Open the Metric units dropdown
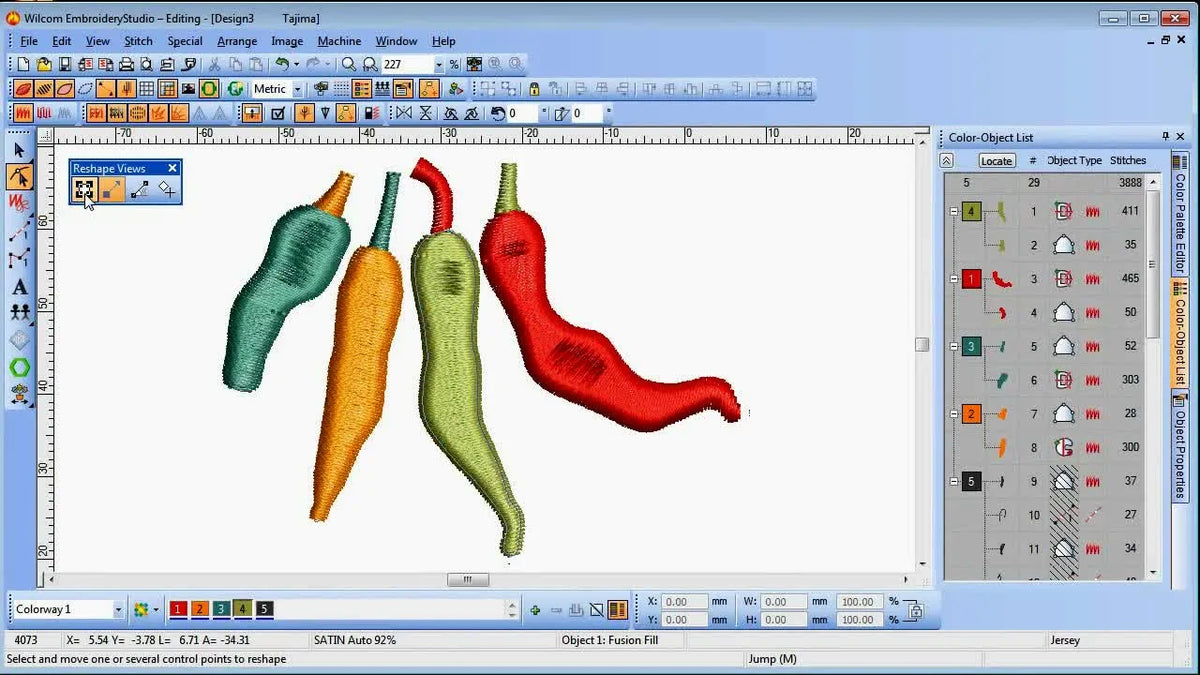This screenshot has width=1200, height=675. [x=297, y=89]
